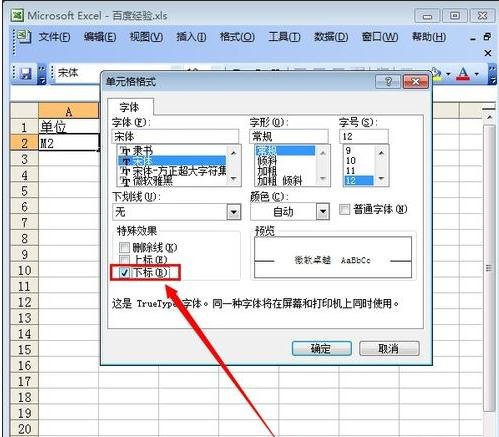Click the font style list scroll up arrow
Viewport: 499px width, 437px height.
[x=322, y=153]
